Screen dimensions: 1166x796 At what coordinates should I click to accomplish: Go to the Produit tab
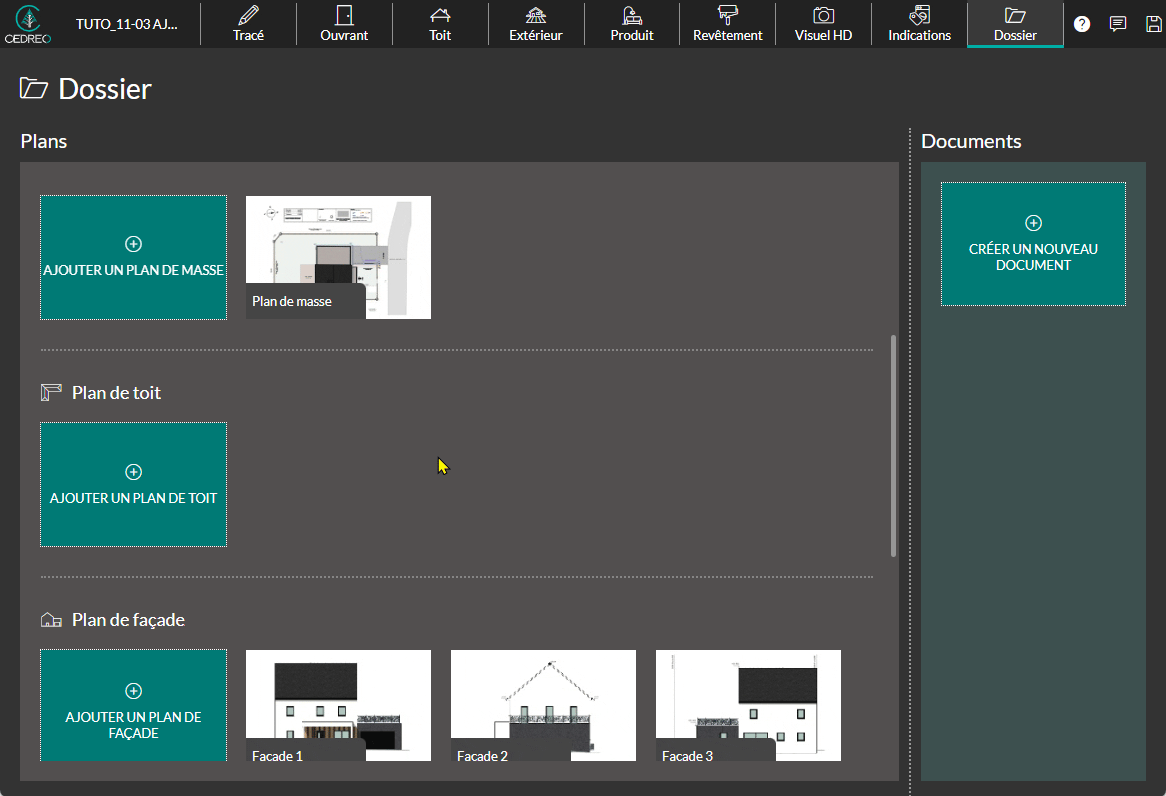(632, 24)
